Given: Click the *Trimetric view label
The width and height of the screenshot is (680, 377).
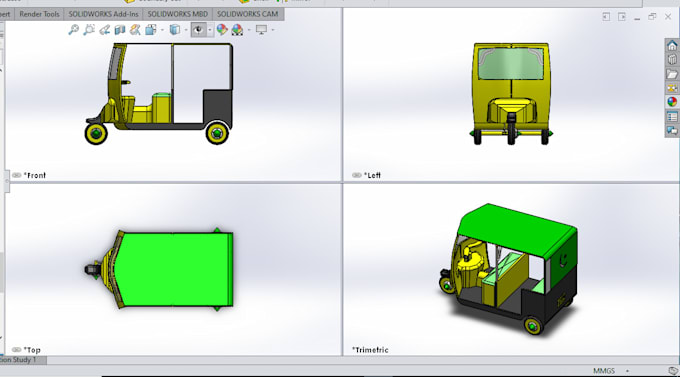Looking at the screenshot, I should pos(370,350).
